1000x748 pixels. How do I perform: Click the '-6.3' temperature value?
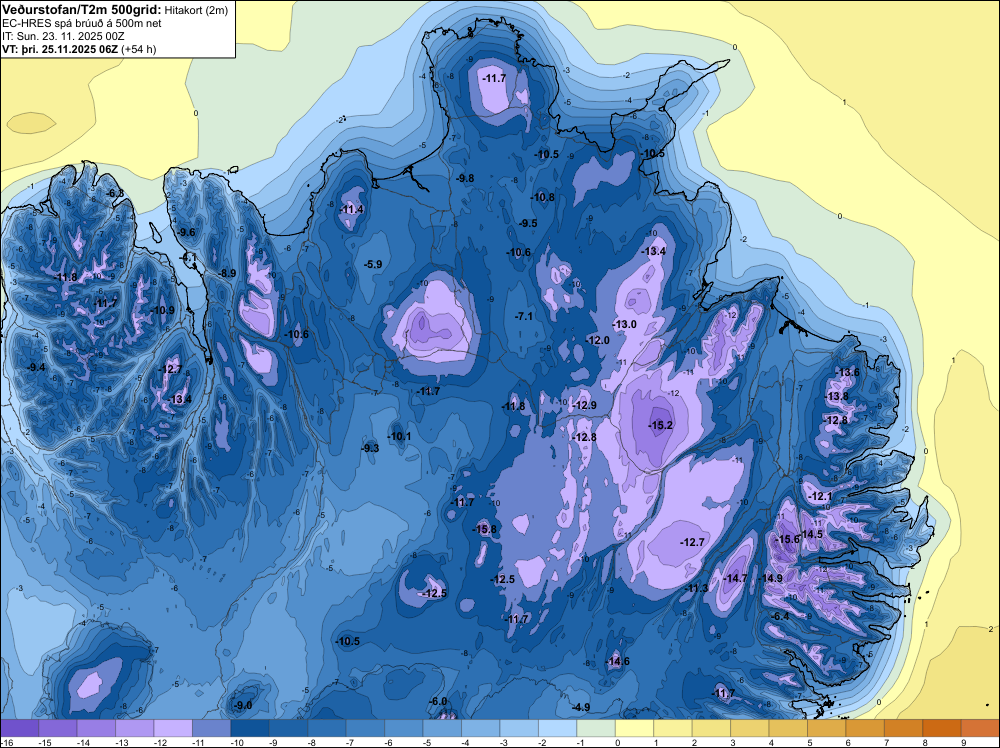115,193
